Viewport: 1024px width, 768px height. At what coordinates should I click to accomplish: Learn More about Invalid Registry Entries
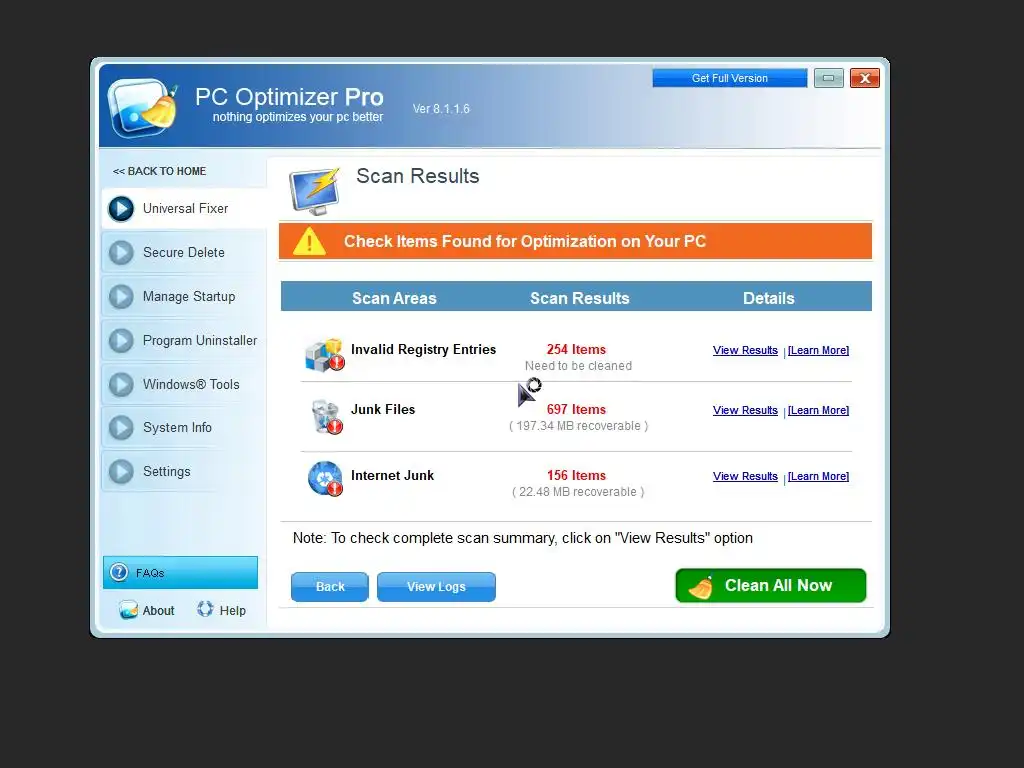[818, 350]
